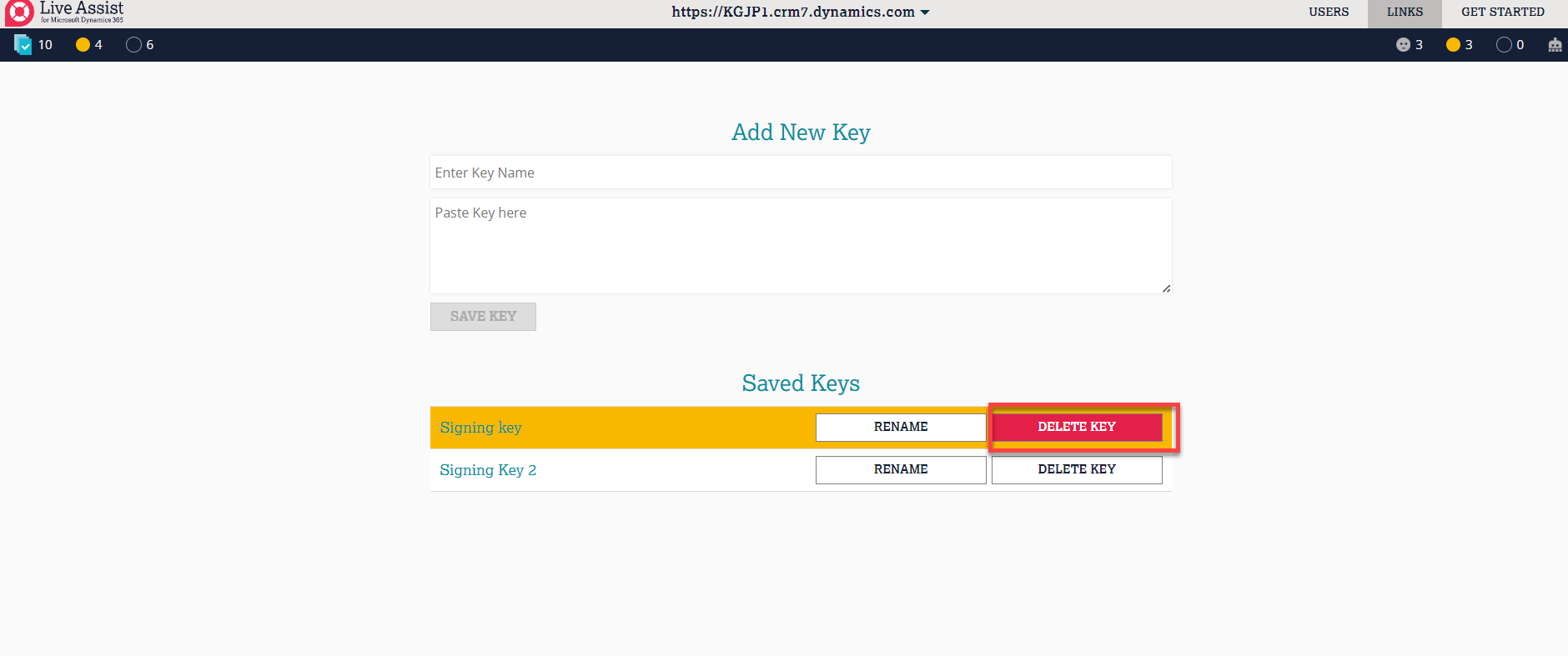Click the Live Assist logo icon
This screenshot has width=1568, height=656.
click(19, 13)
